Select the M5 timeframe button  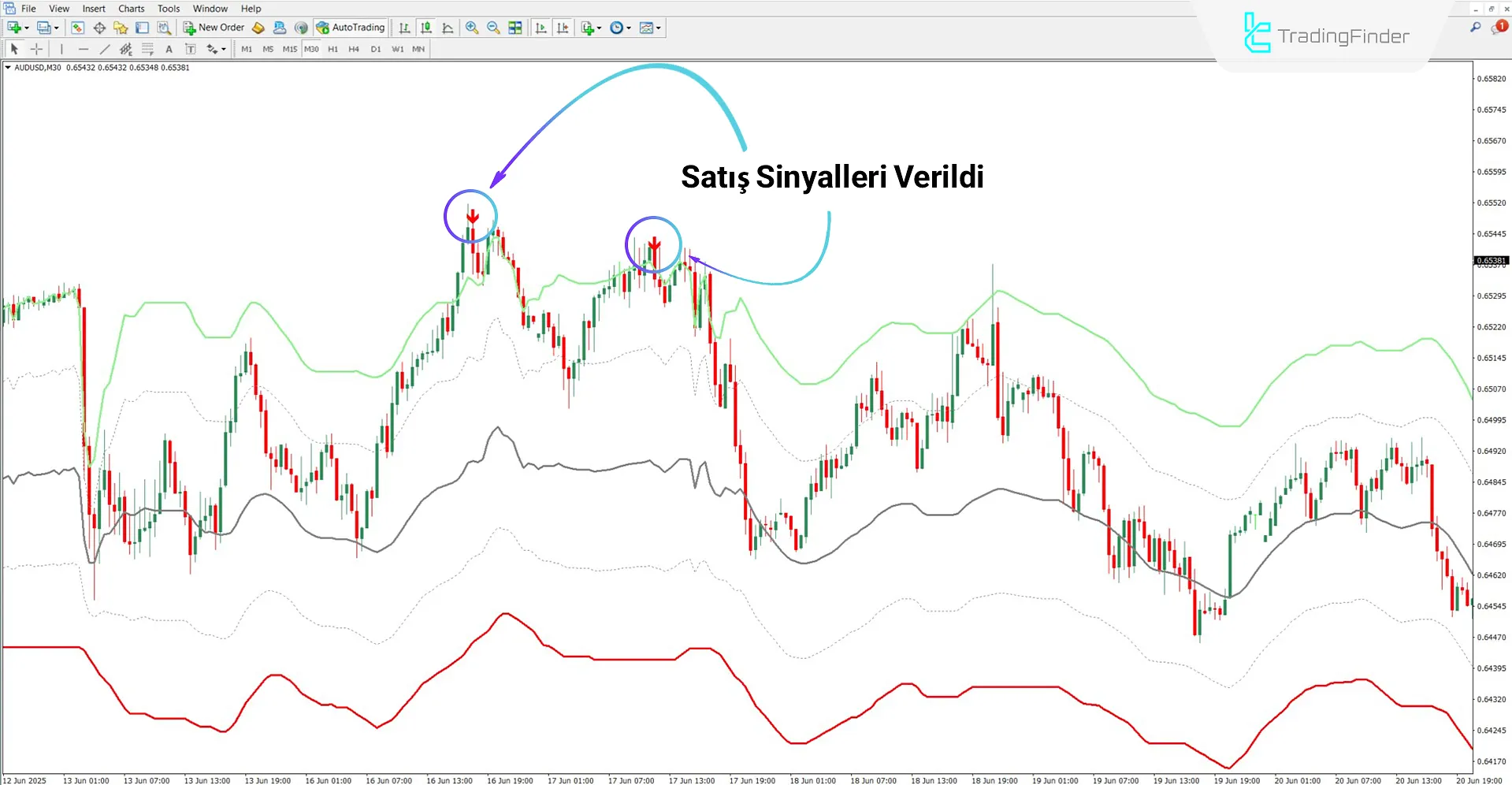268,48
